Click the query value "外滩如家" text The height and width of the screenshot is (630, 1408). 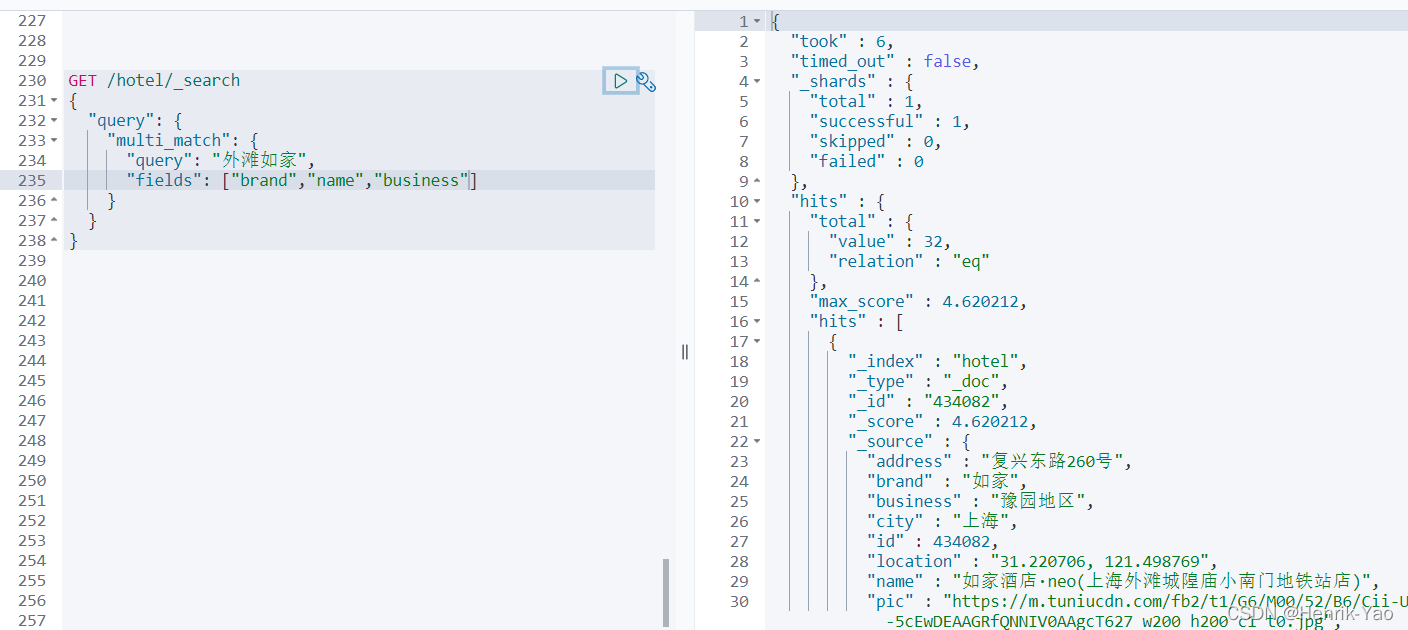(258, 161)
